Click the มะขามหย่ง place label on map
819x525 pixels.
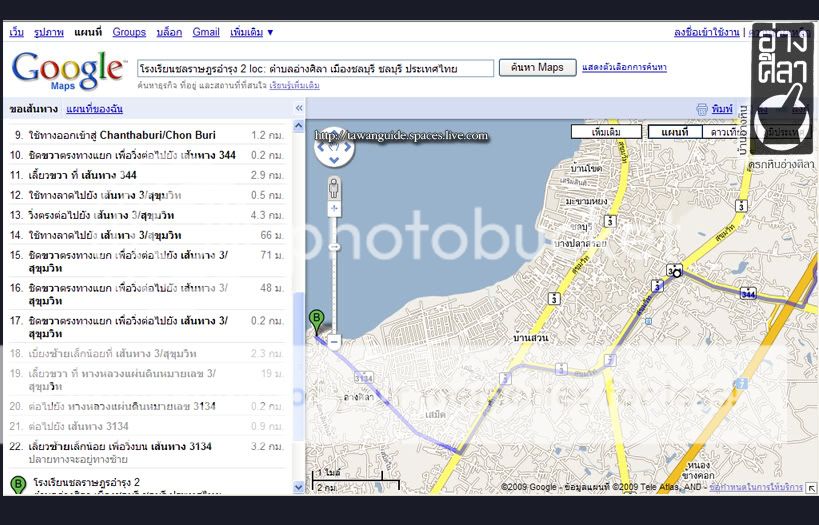coord(586,201)
